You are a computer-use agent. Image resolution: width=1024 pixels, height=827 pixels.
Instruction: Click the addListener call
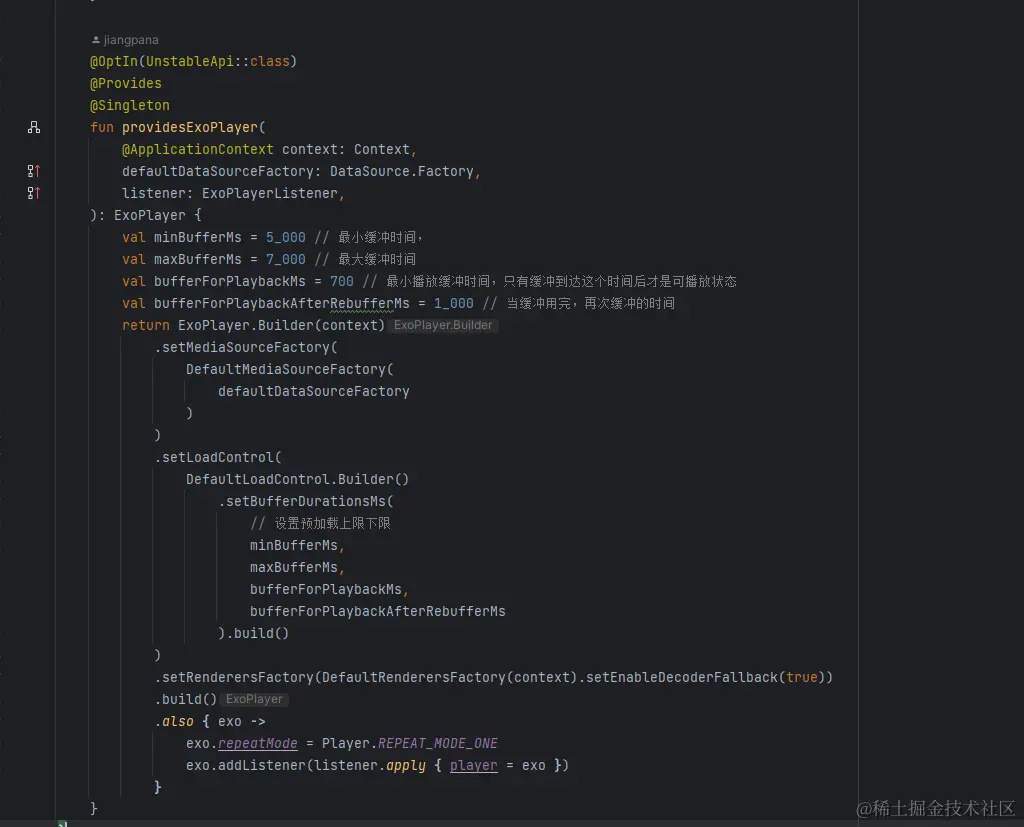(262, 765)
